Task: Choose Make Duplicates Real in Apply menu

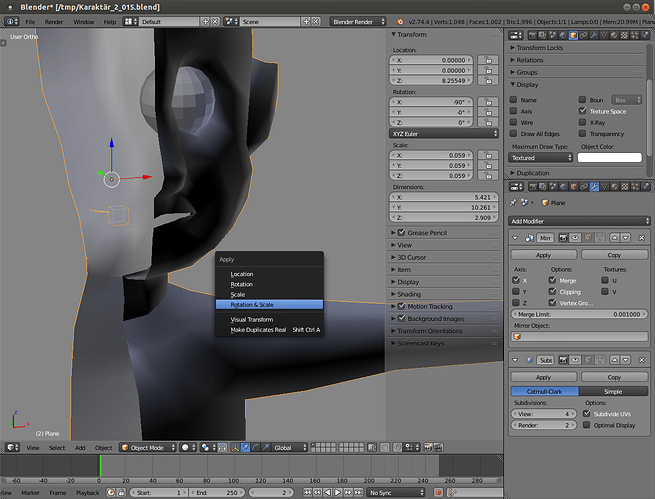Action: (269, 329)
